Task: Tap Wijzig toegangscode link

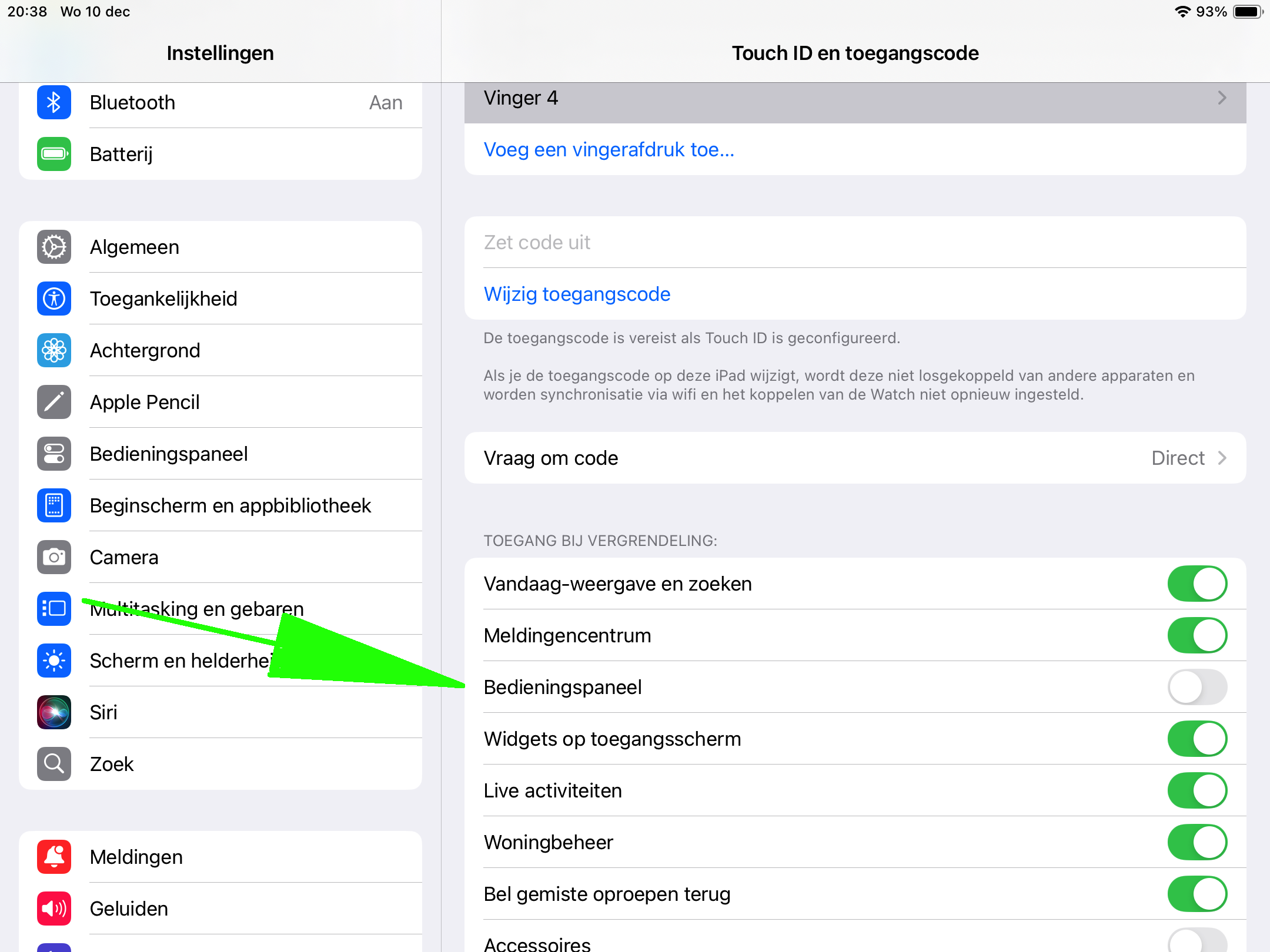Action: 577,294
